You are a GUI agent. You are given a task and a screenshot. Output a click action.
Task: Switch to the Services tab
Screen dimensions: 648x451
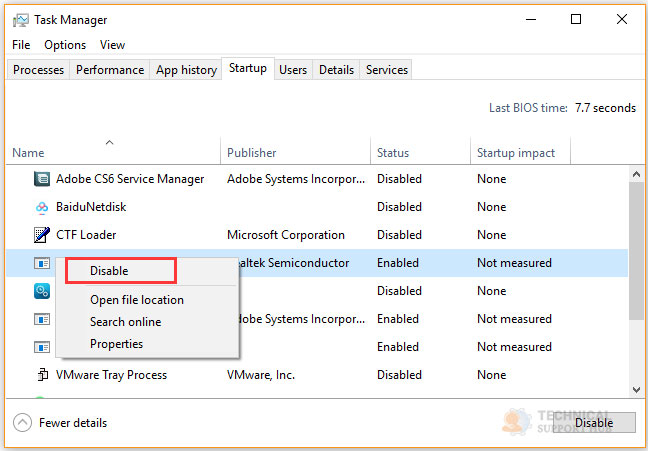387,70
